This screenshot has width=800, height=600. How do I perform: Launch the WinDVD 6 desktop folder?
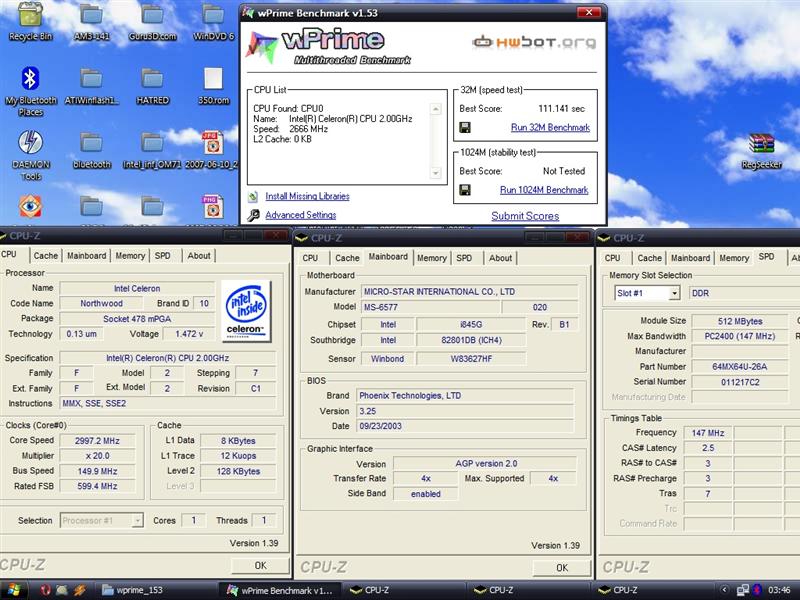click(x=213, y=20)
